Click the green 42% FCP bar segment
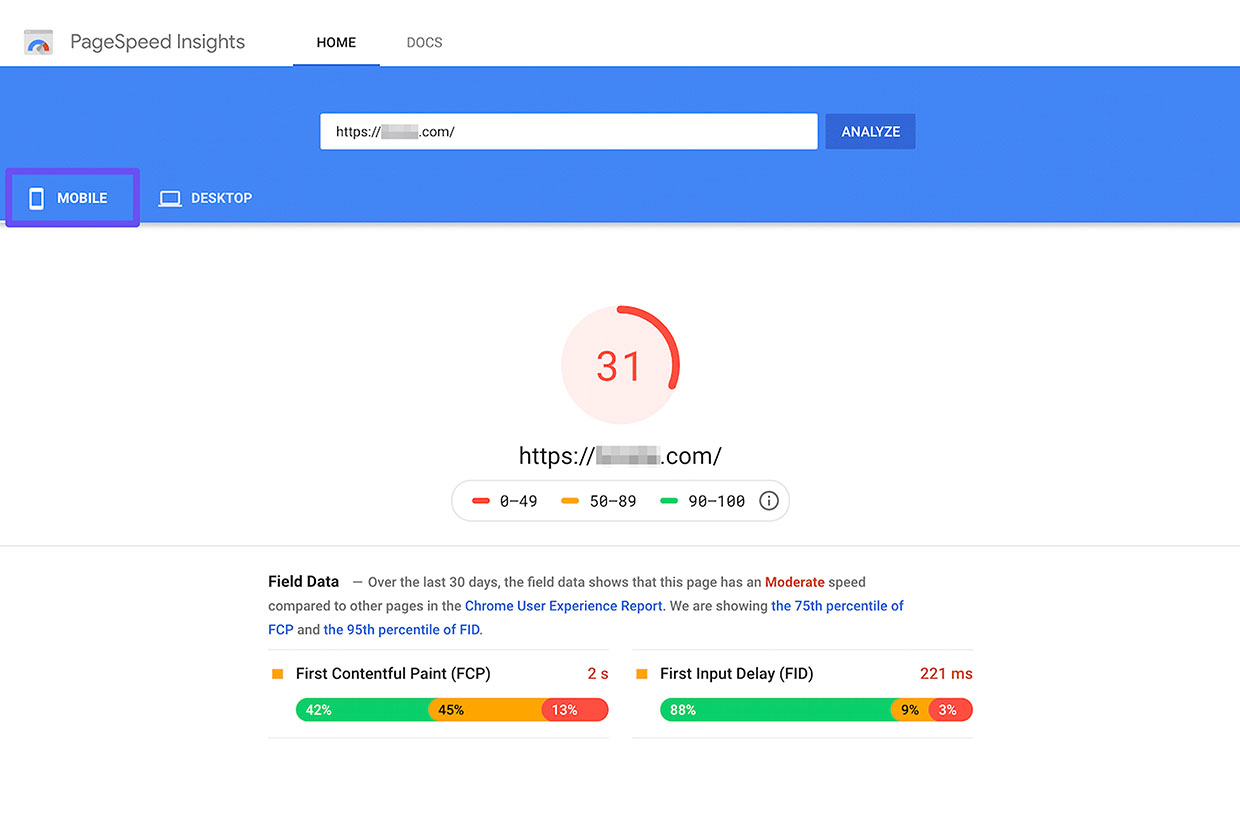 coord(362,710)
